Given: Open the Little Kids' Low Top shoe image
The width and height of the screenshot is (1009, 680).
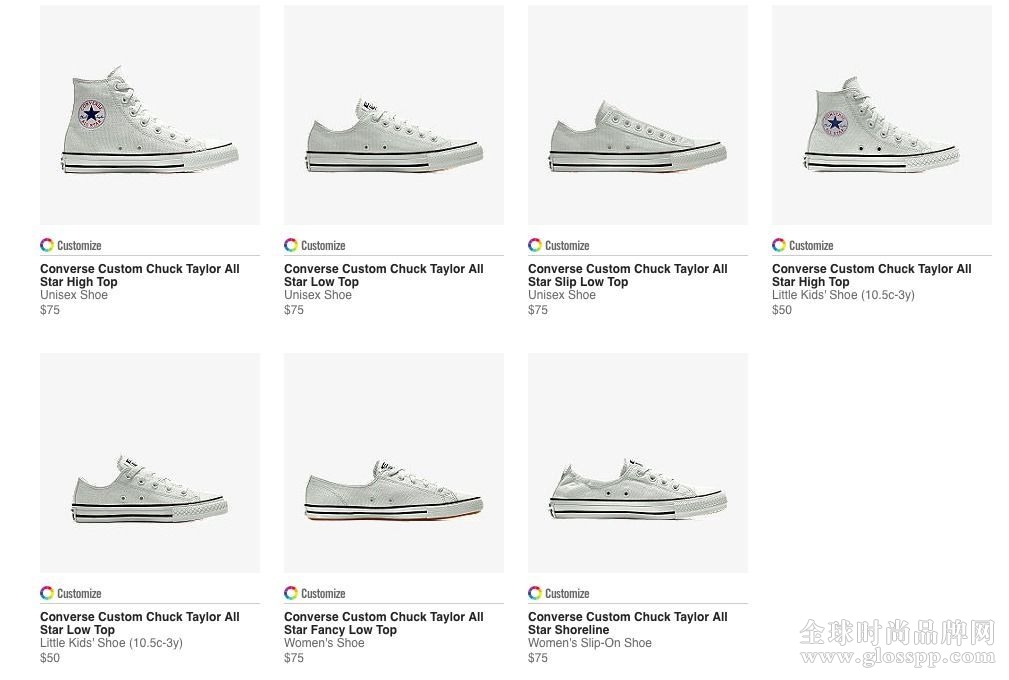Looking at the screenshot, I should pyautogui.click(x=150, y=463).
